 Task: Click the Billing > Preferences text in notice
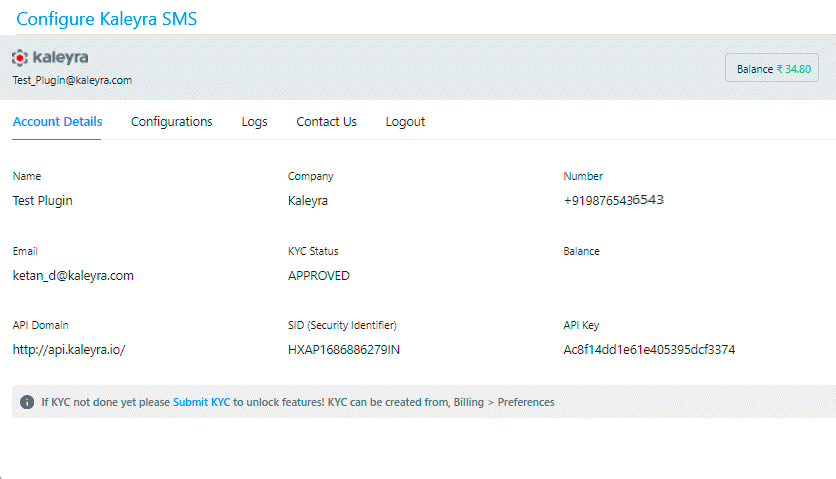[504, 402]
